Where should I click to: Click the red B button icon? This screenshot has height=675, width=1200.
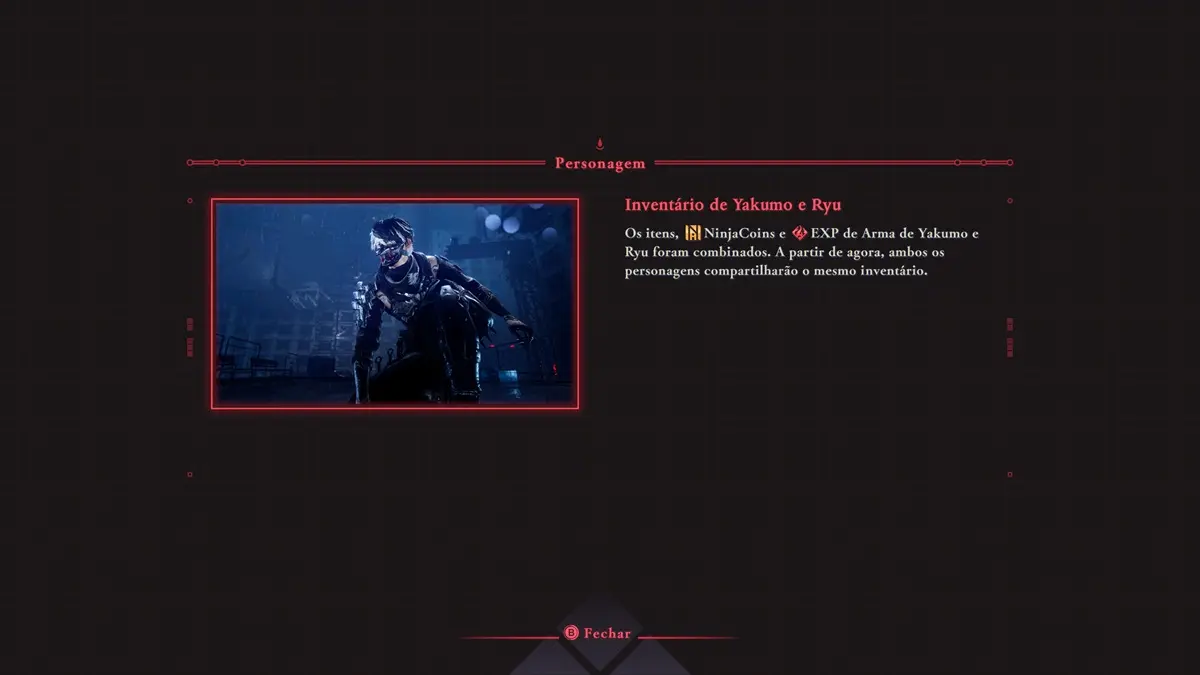pyautogui.click(x=570, y=633)
